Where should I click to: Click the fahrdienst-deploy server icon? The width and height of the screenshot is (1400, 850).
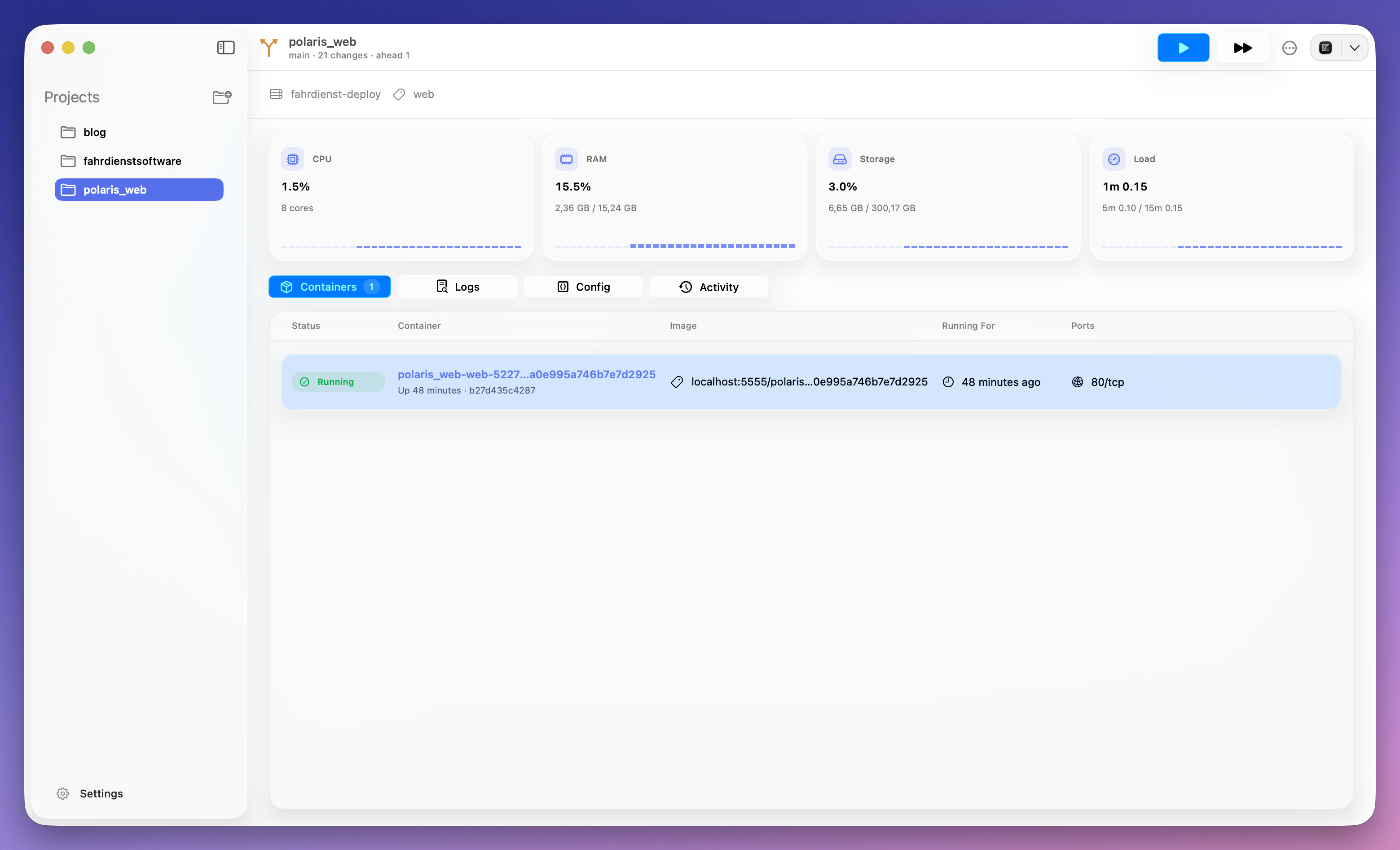coord(276,94)
